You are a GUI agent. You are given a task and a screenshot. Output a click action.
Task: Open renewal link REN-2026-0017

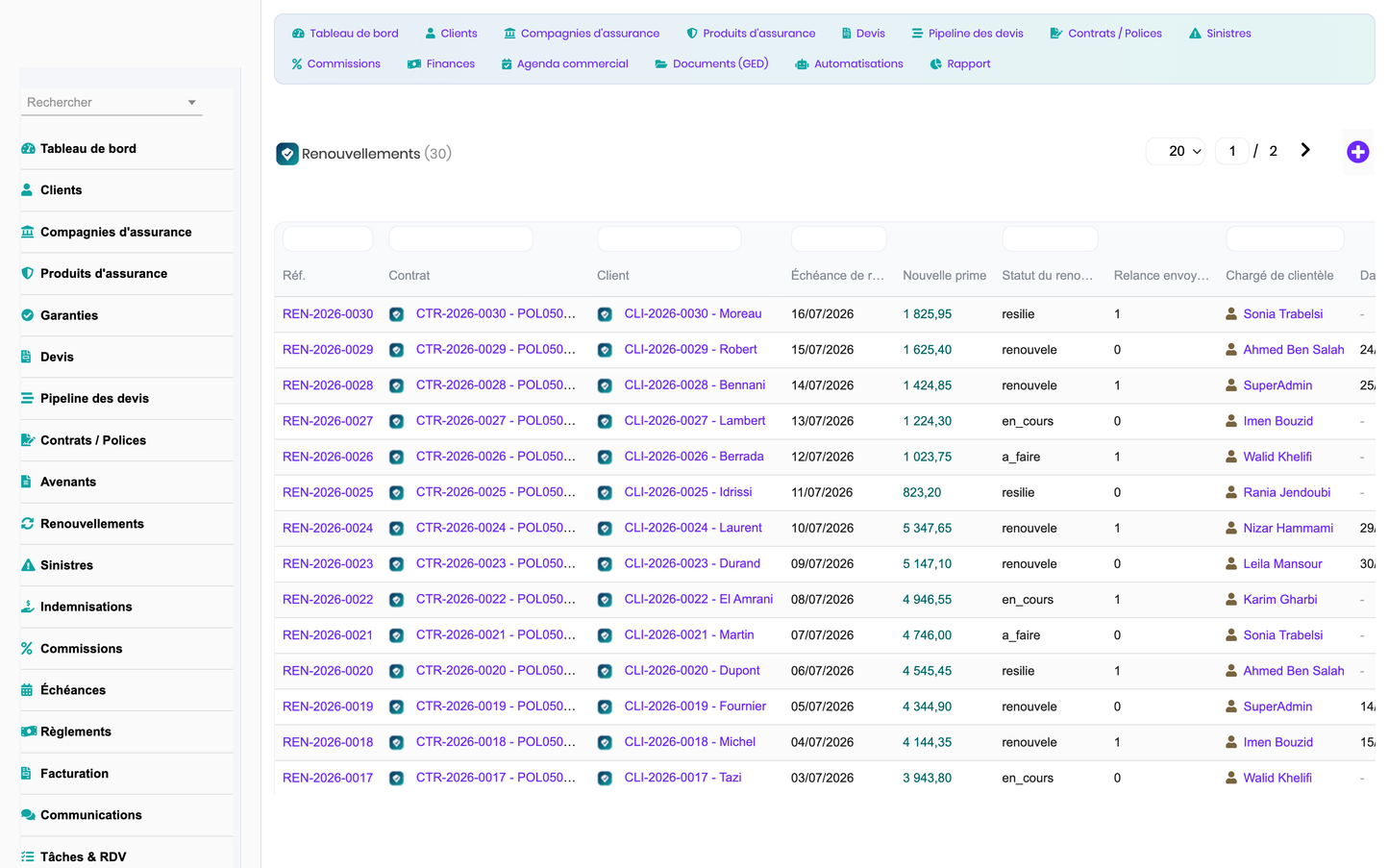pyautogui.click(x=328, y=778)
